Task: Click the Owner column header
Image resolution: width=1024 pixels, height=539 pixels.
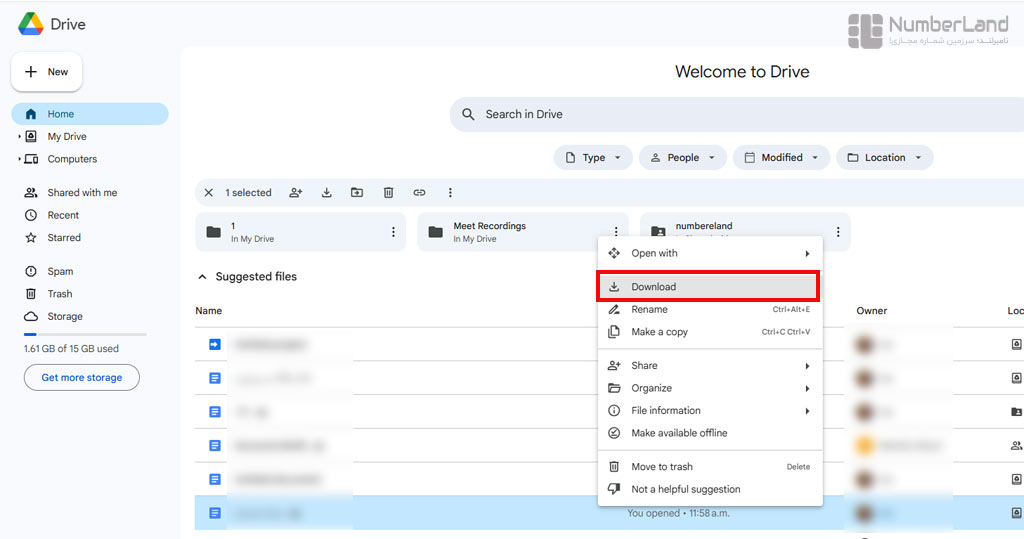Action: coord(872,311)
